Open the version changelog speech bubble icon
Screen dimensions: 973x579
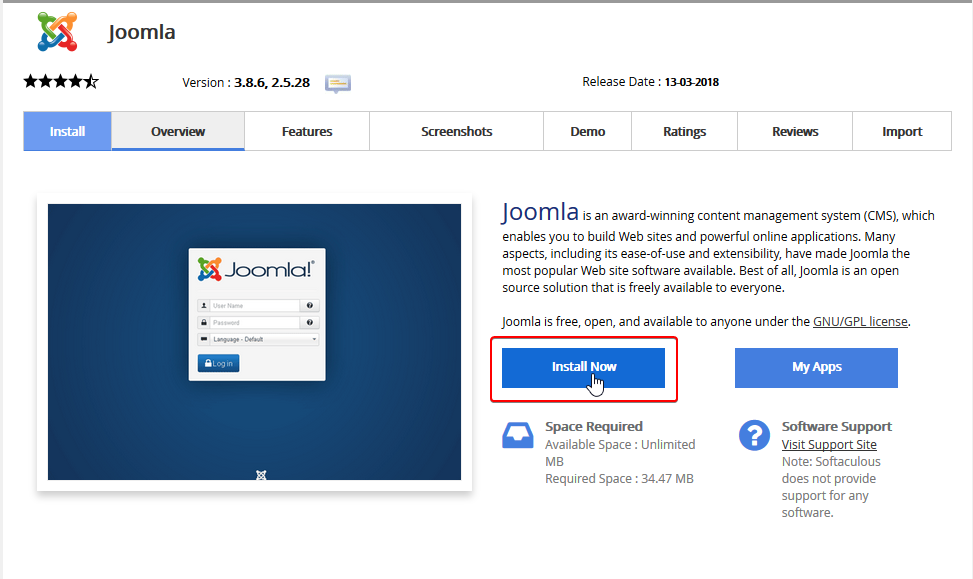click(338, 83)
